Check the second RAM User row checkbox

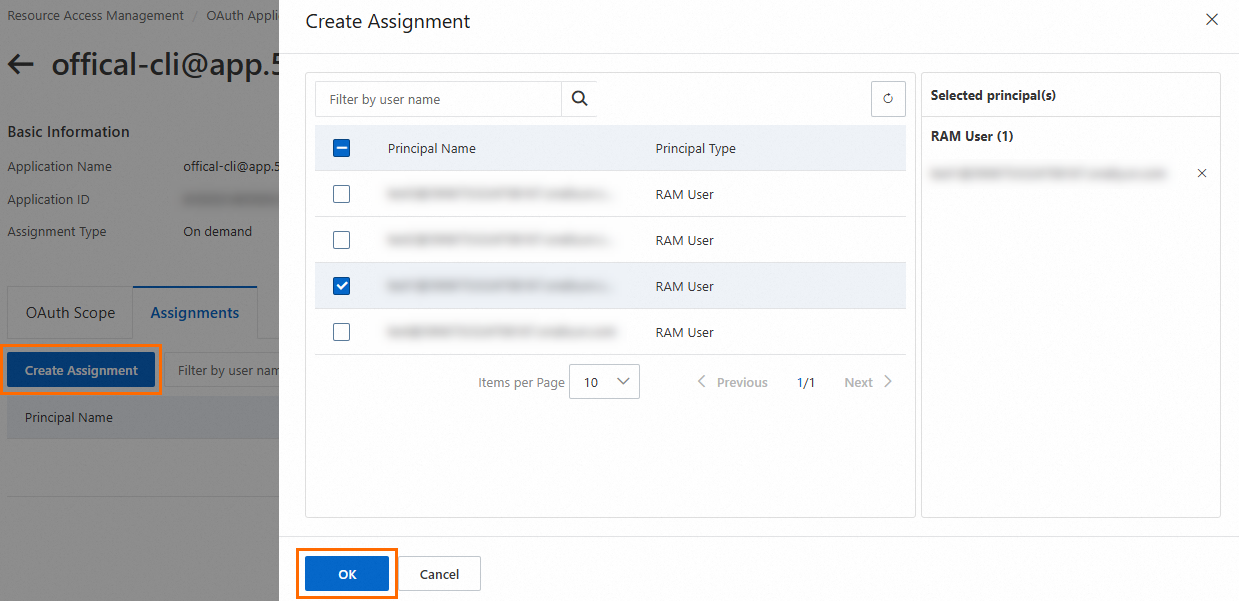click(341, 240)
